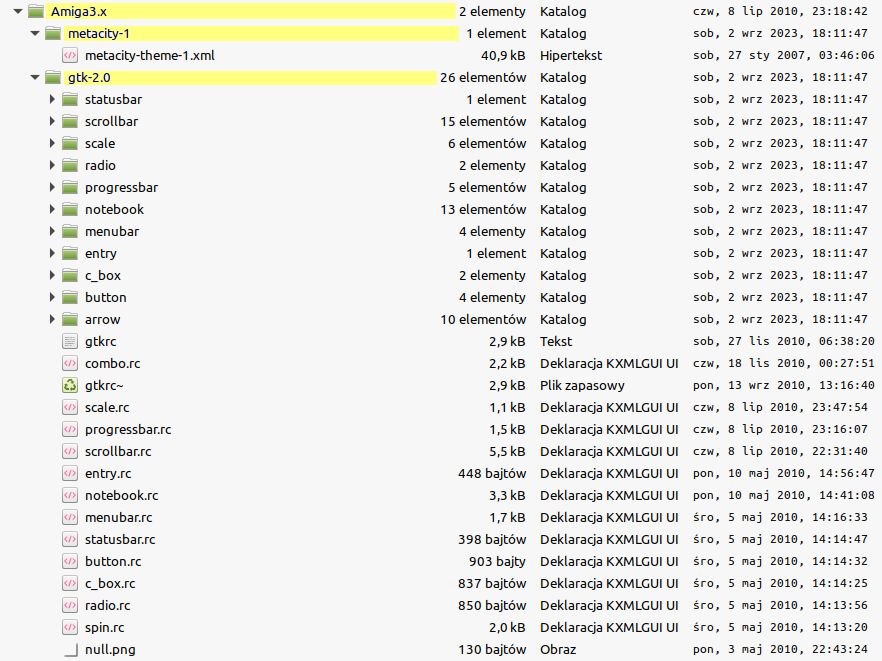The height and width of the screenshot is (661, 882).
Task: Click the progressbar folder icon
Action: 70,187
